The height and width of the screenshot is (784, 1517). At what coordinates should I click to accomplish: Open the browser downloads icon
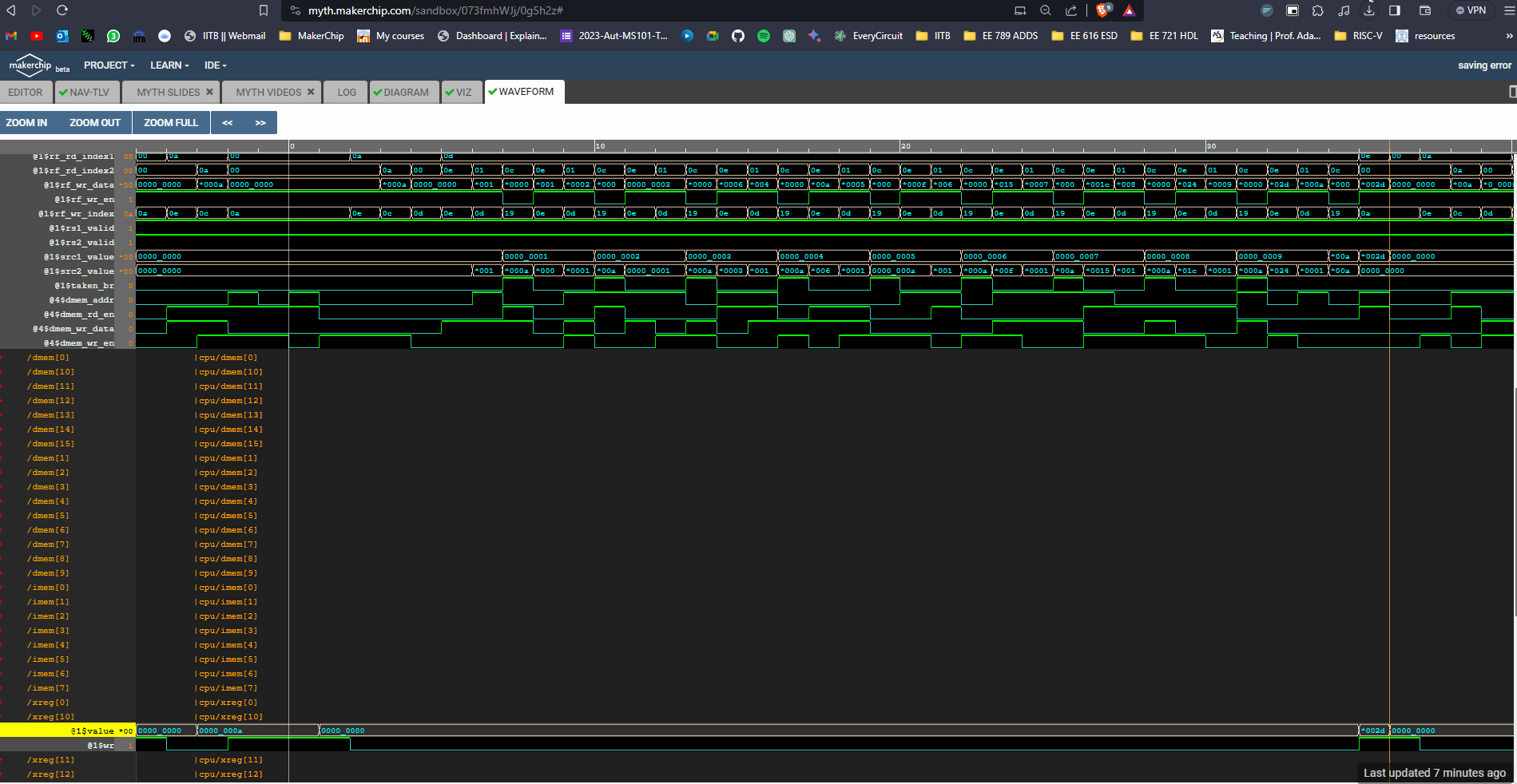click(1369, 10)
